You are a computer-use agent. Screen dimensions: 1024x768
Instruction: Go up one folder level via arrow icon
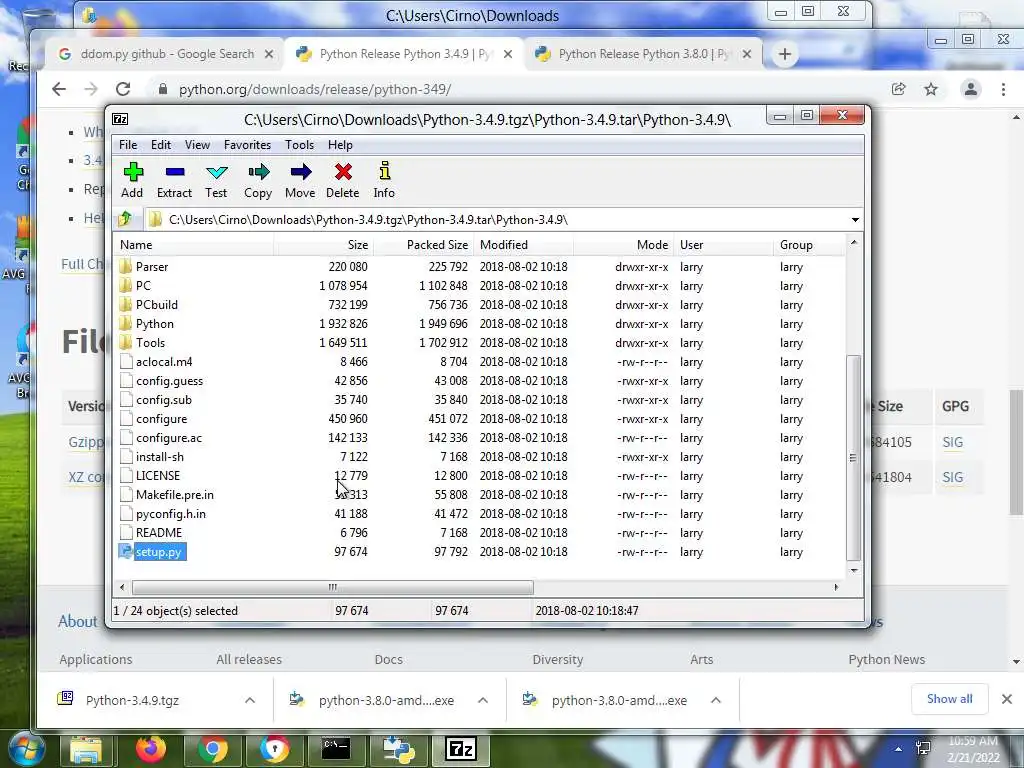pyautogui.click(x=125, y=219)
